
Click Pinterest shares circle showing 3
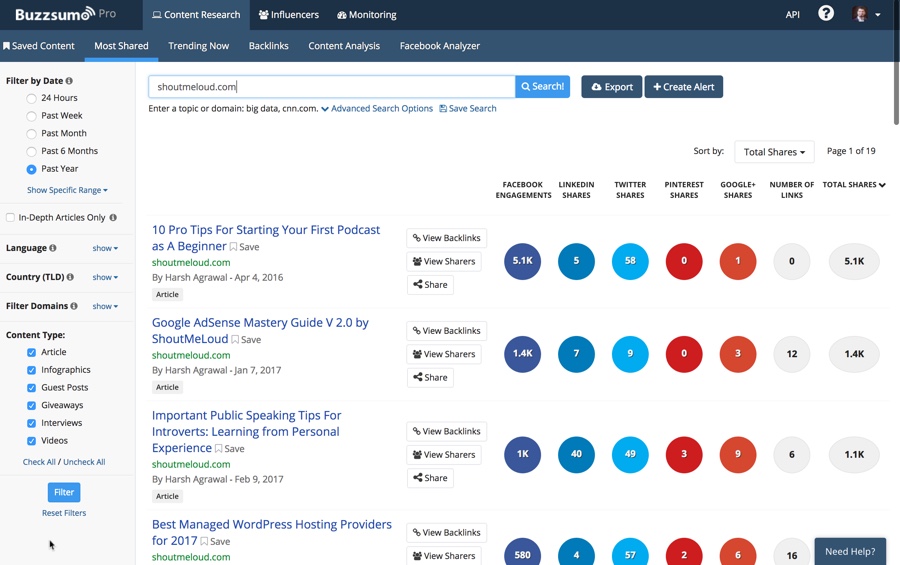[x=684, y=454]
